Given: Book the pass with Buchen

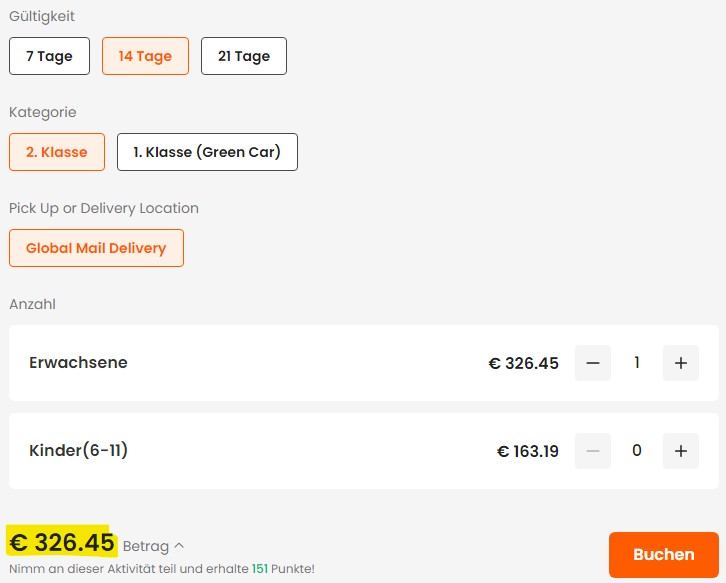Looking at the screenshot, I should tap(664, 555).
